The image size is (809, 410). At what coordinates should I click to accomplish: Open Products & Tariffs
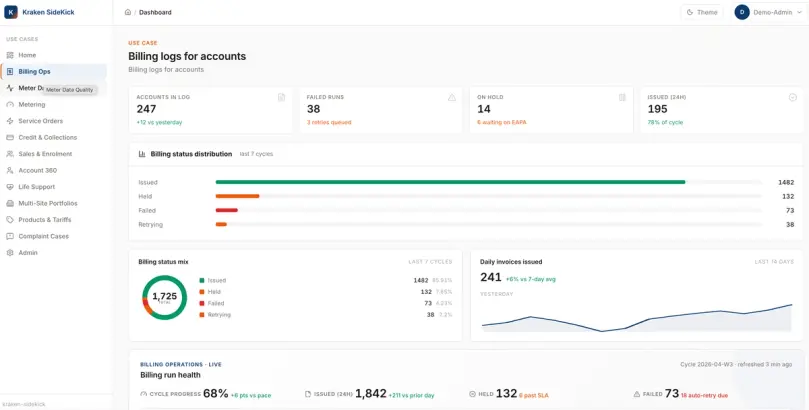click(54, 220)
